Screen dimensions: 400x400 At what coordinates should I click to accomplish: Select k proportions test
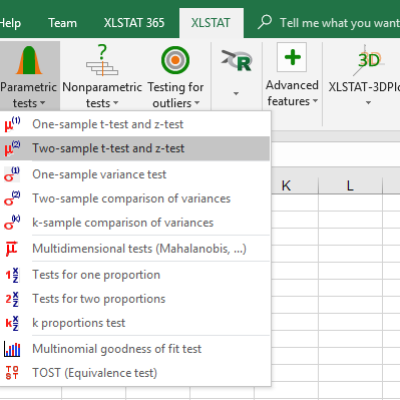click(x=135, y=323)
